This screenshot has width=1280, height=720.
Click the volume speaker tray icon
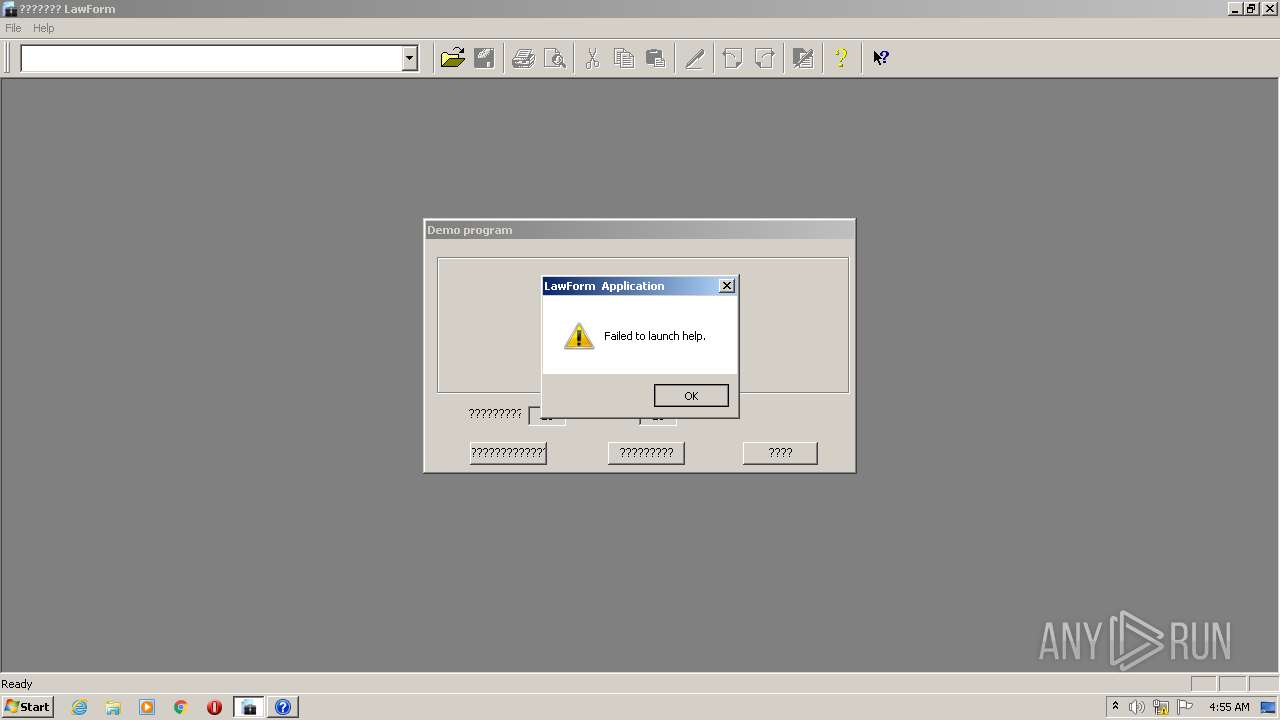click(1137, 707)
